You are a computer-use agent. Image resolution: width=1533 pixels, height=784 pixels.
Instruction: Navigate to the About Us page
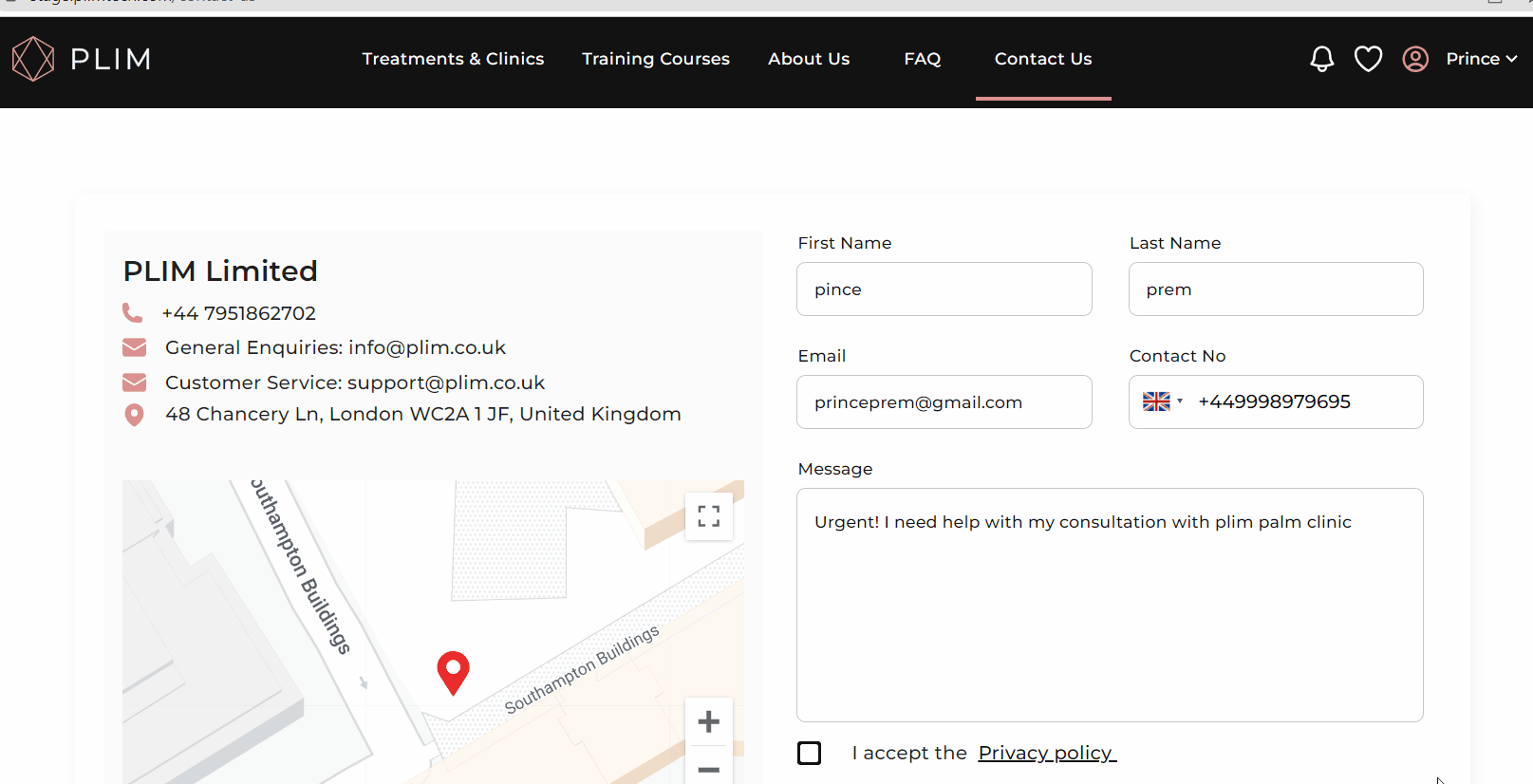(809, 59)
